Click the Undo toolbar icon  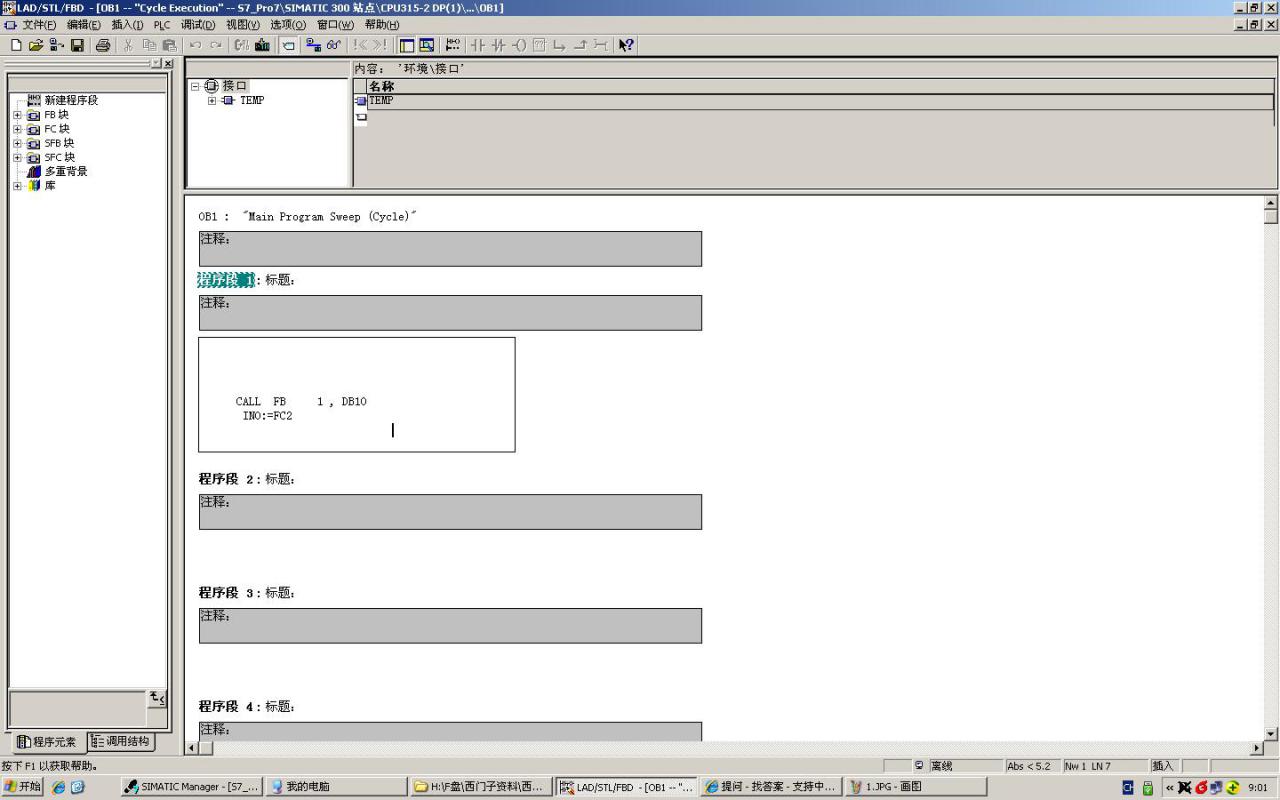pyautogui.click(x=195, y=45)
